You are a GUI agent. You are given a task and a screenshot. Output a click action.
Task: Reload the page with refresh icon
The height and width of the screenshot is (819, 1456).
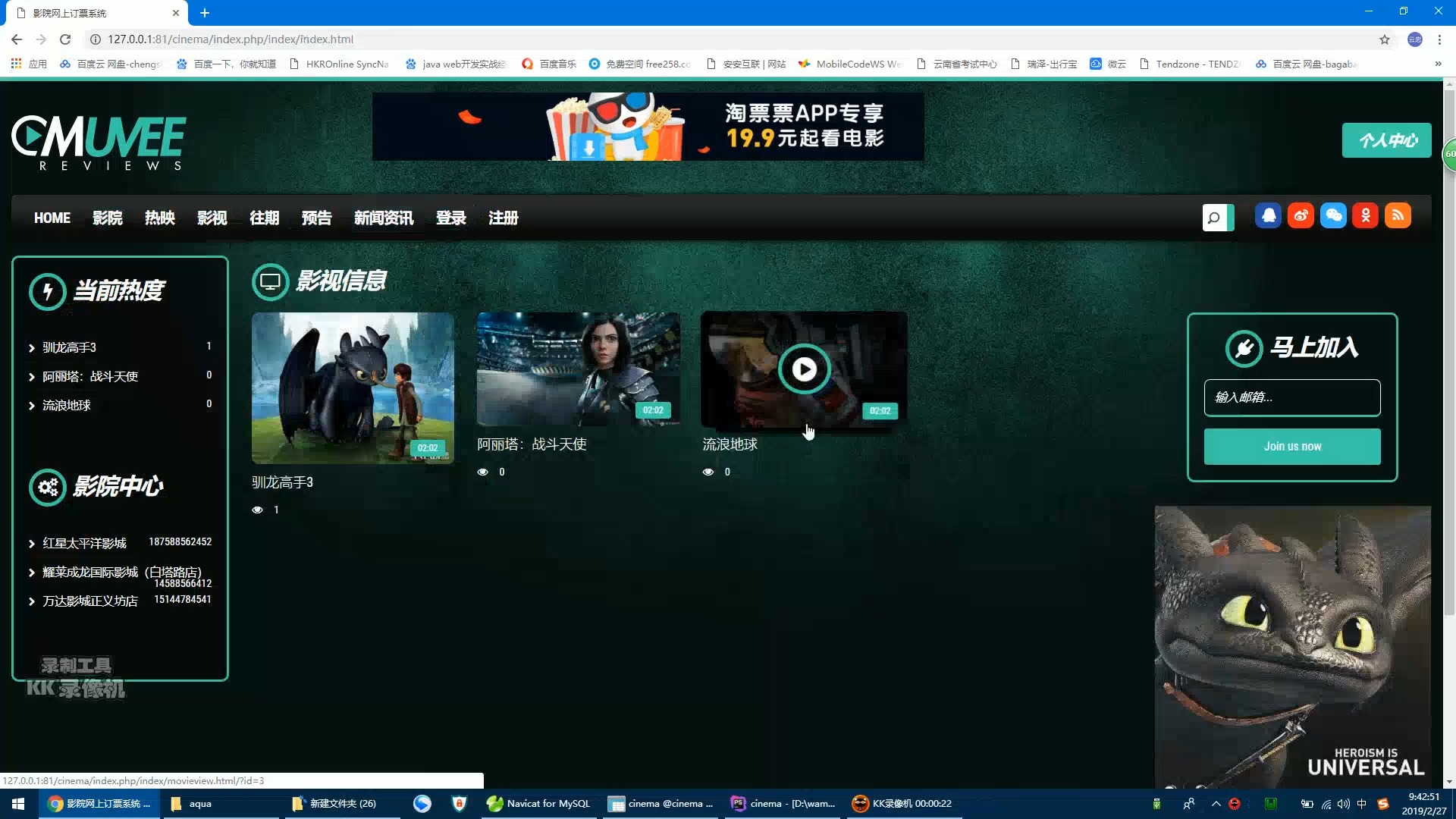65,39
